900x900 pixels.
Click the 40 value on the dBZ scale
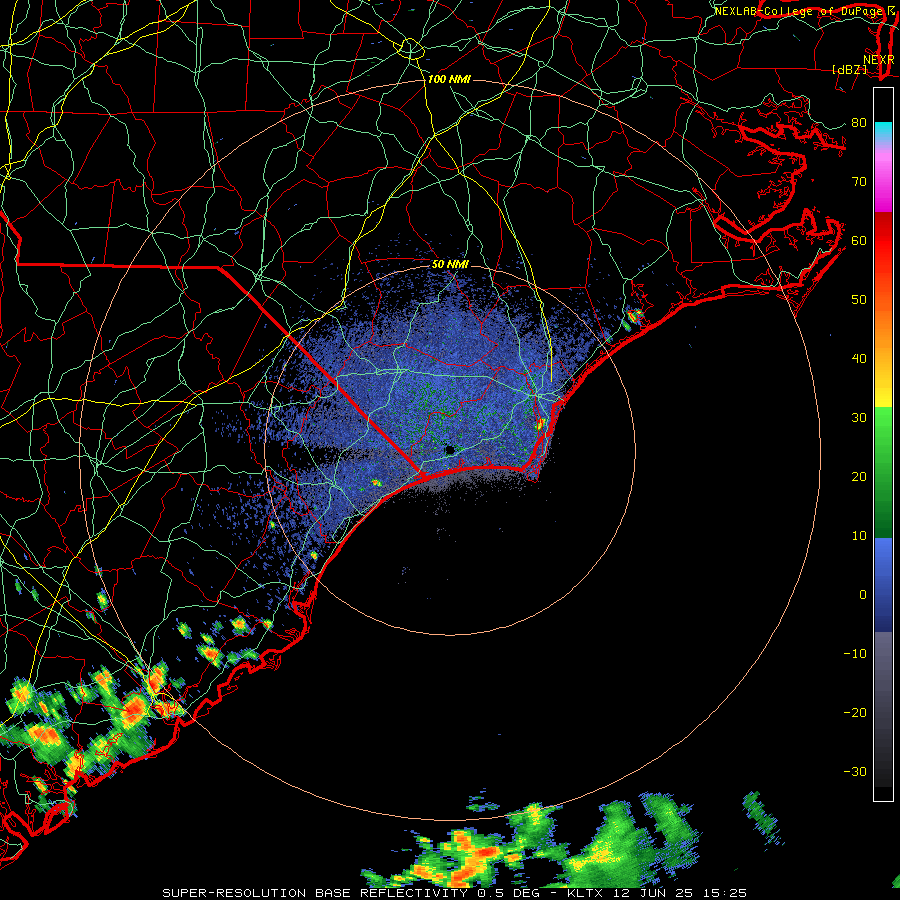pyautogui.click(x=859, y=359)
